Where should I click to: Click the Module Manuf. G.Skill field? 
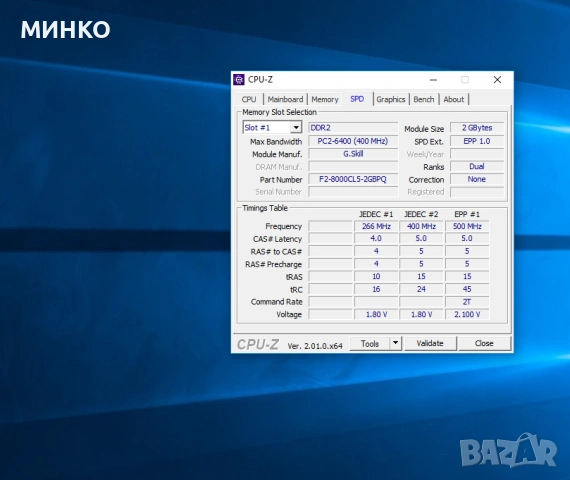(x=353, y=154)
